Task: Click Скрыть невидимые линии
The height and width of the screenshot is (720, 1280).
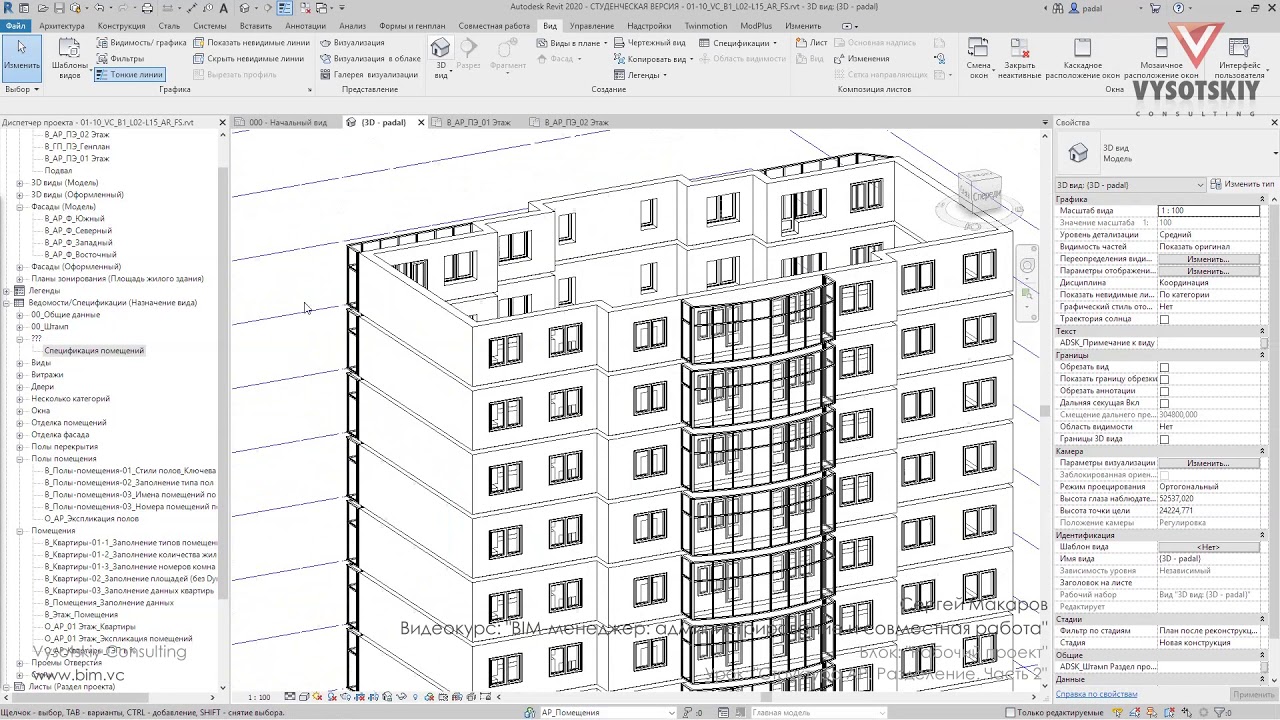Action: pyautogui.click(x=248, y=59)
